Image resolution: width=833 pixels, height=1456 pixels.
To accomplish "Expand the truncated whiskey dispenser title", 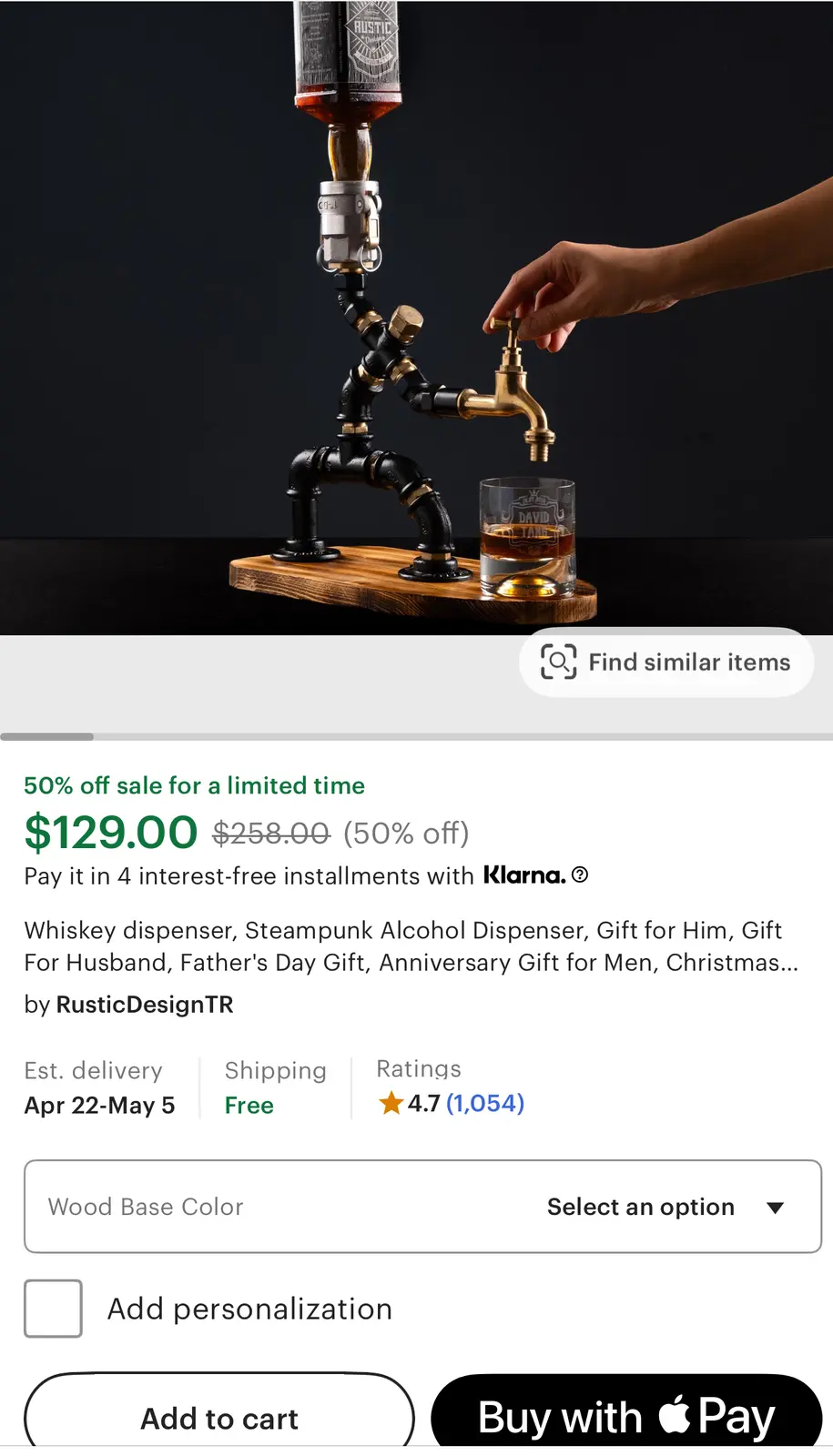I will pyautogui.click(x=410, y=946).
